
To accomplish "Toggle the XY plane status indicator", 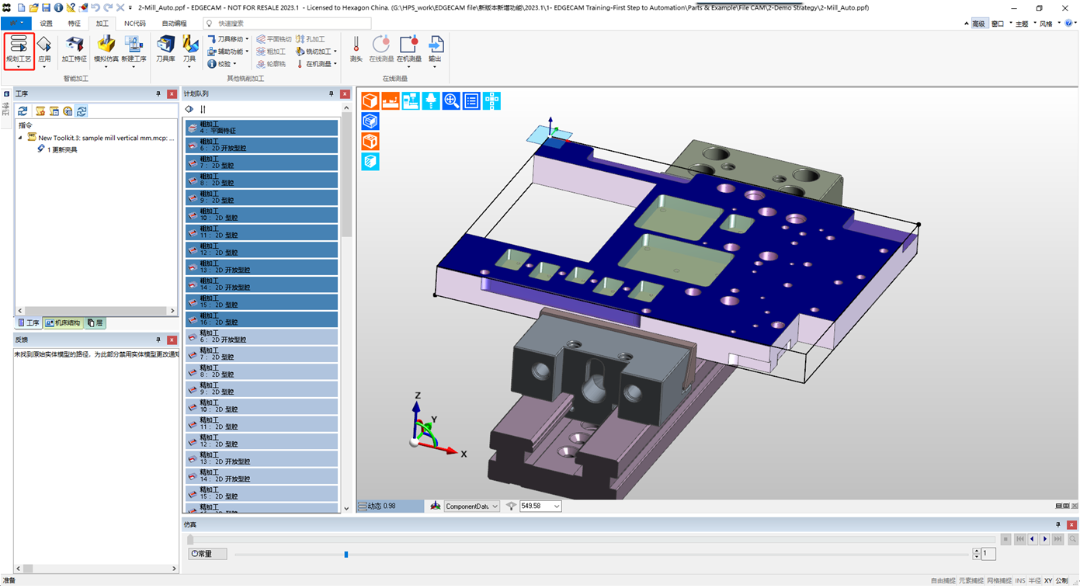I will (1048, 580).
